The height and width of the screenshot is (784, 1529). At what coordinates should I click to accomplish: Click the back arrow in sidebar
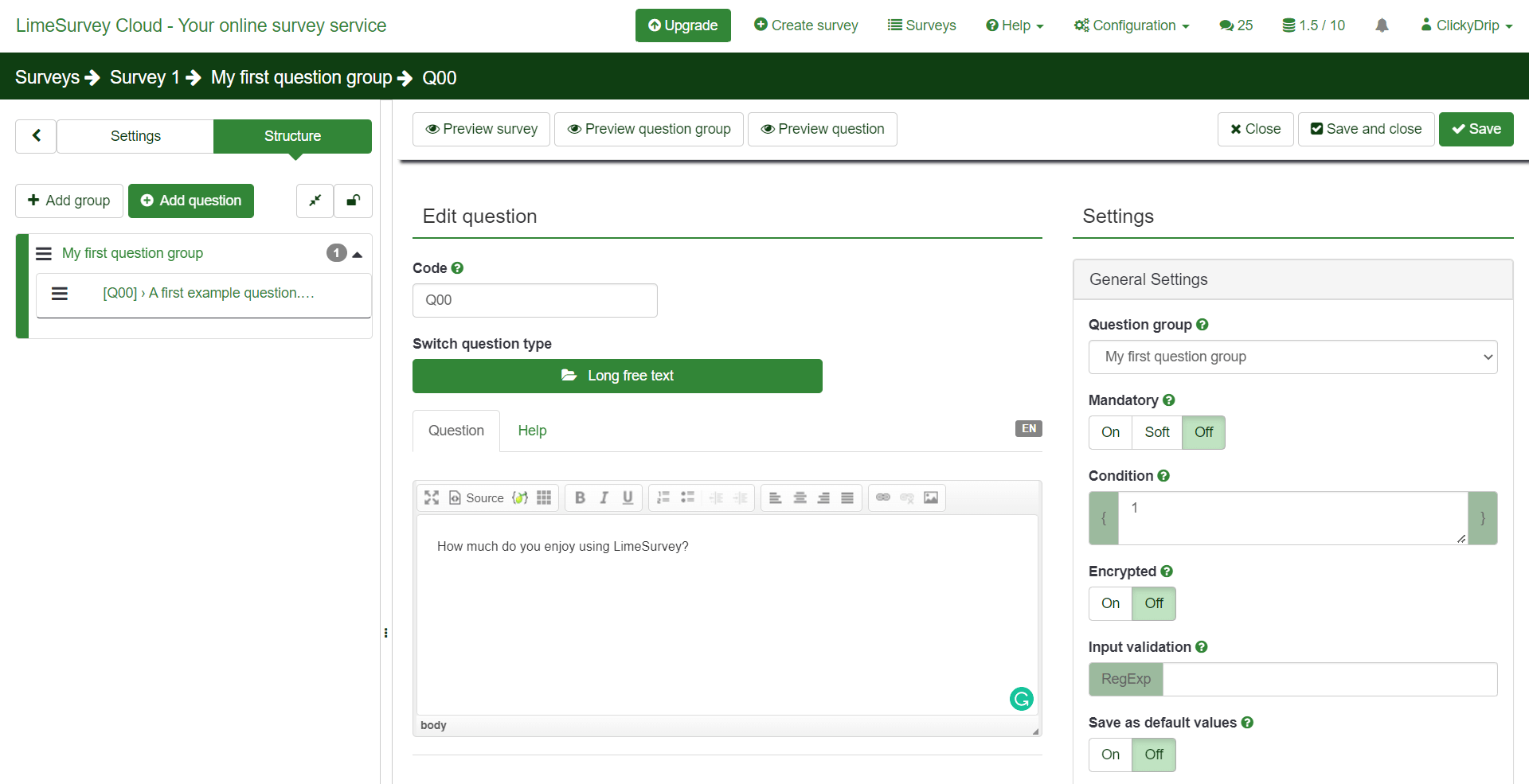[36, 136]
